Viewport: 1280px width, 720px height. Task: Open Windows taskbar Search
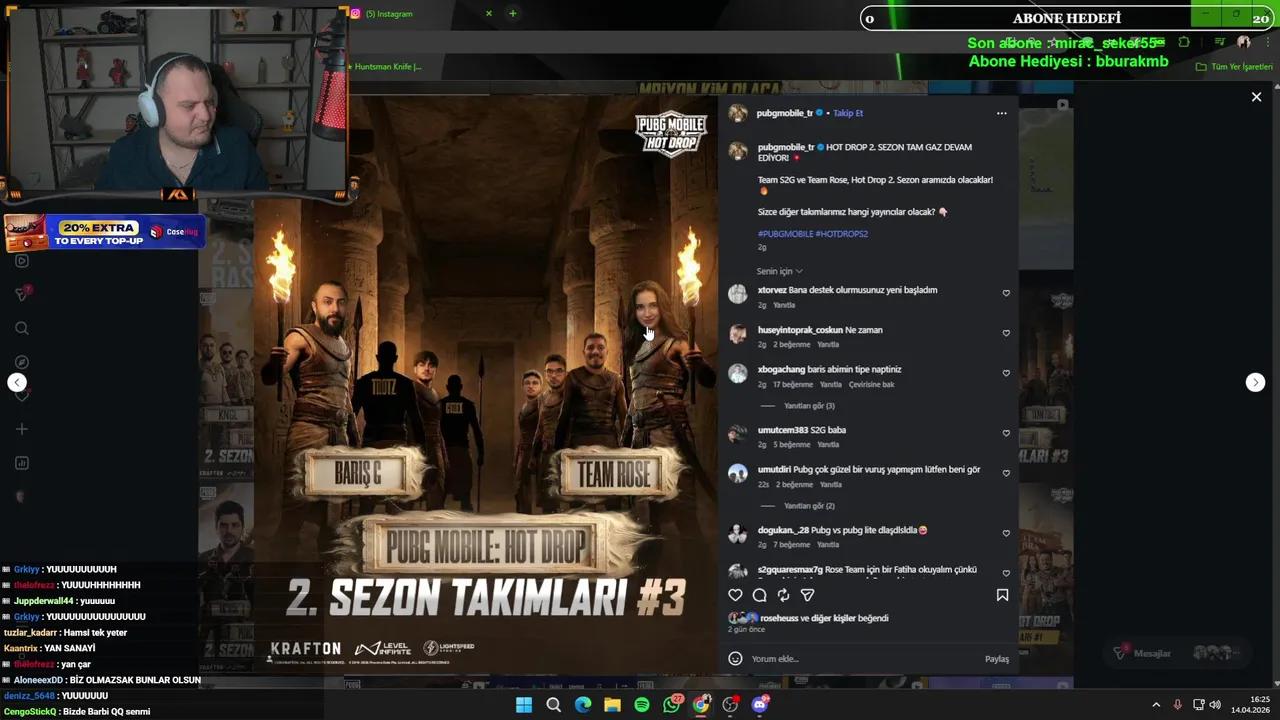pos(553,705)
